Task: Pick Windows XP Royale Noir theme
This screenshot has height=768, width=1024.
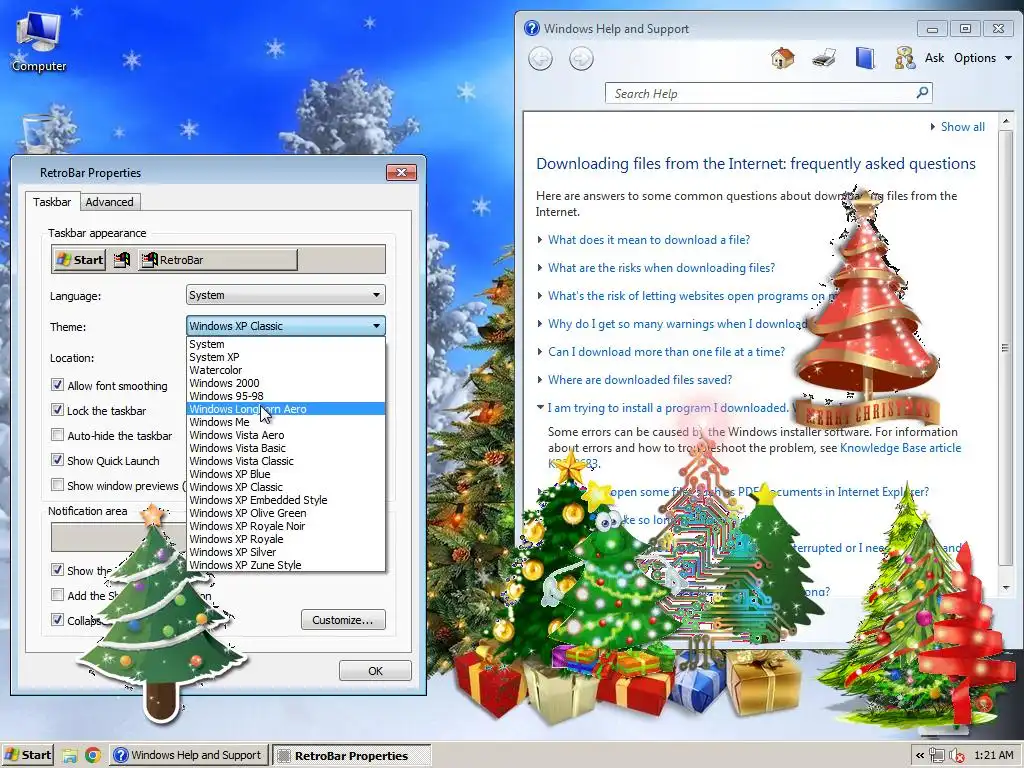Action: [x=286, y=526]
